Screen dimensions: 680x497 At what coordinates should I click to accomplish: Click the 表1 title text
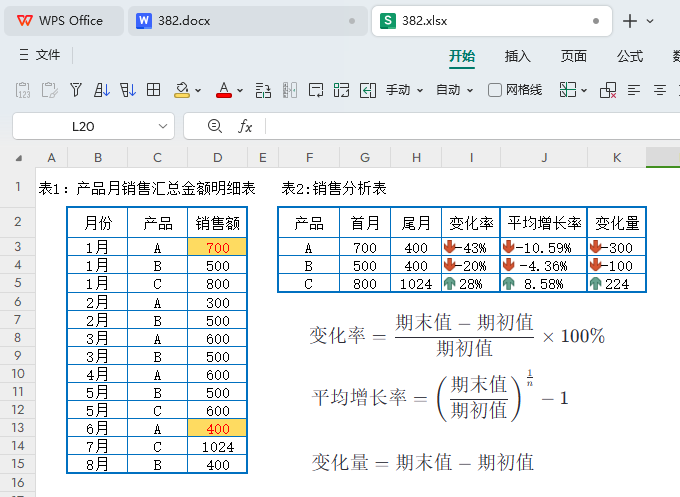[x=147, y=188]
